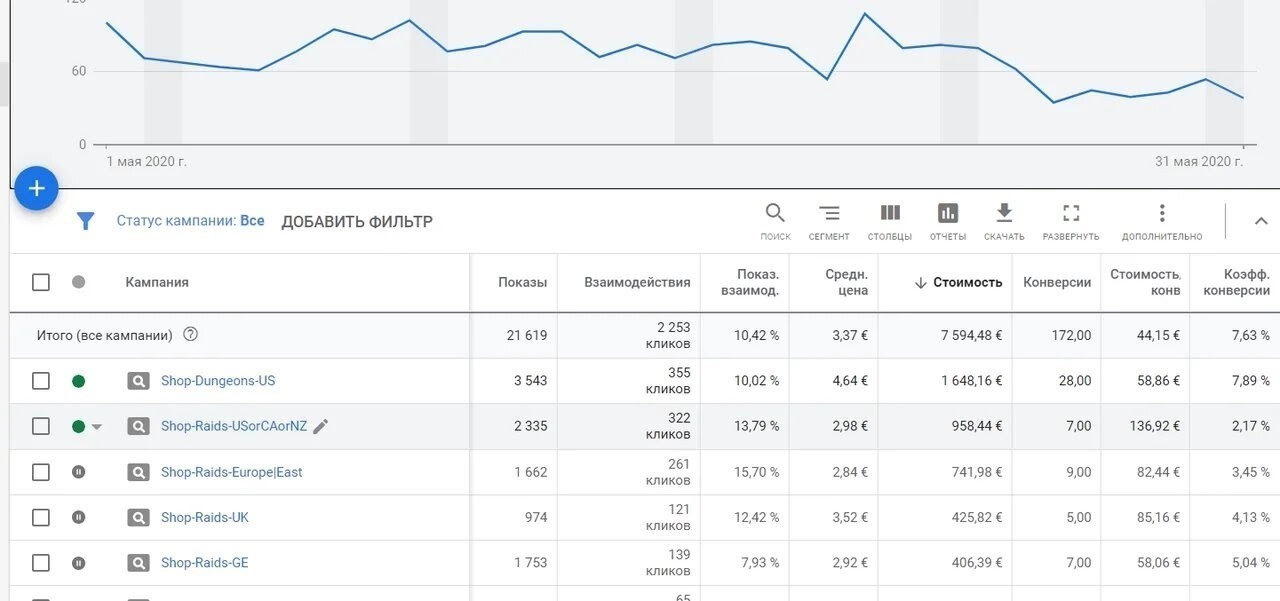Select the 425,82 € cost cell
Viewport: 1280px width, 601px height.
977,517
